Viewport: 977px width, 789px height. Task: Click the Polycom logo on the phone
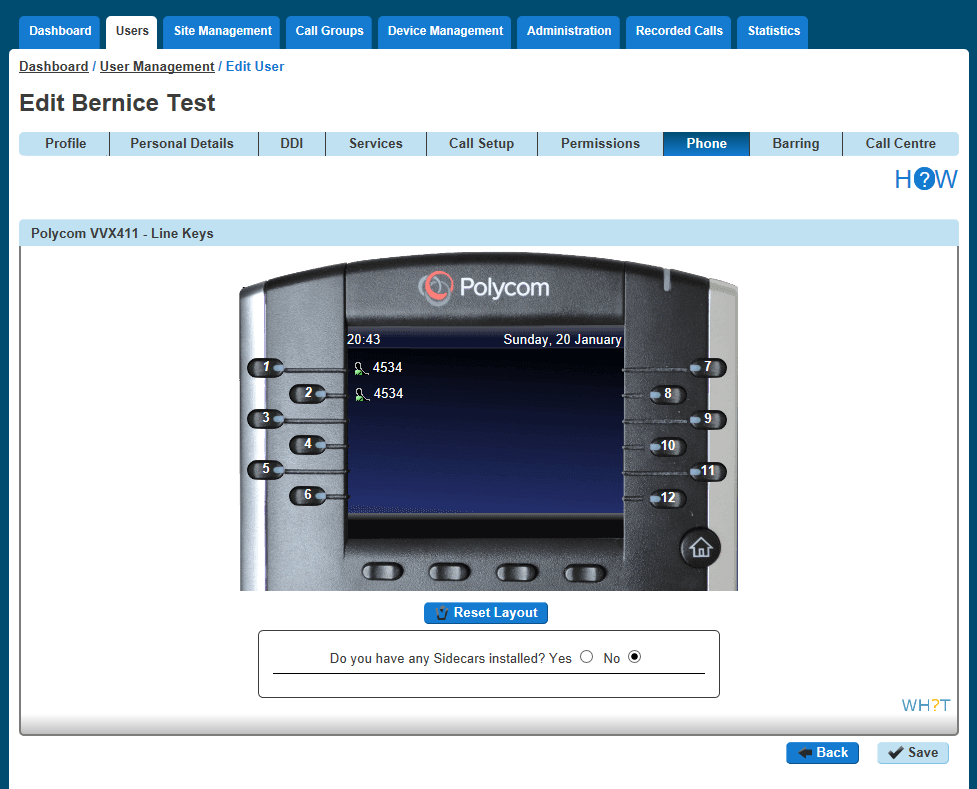pos(484,288)
